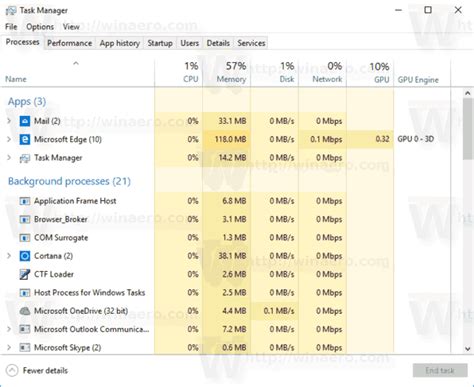Switch to the App history tab
Image resolution: width=474 pixels, height=387 pixels.
click(x=120, y=43)
